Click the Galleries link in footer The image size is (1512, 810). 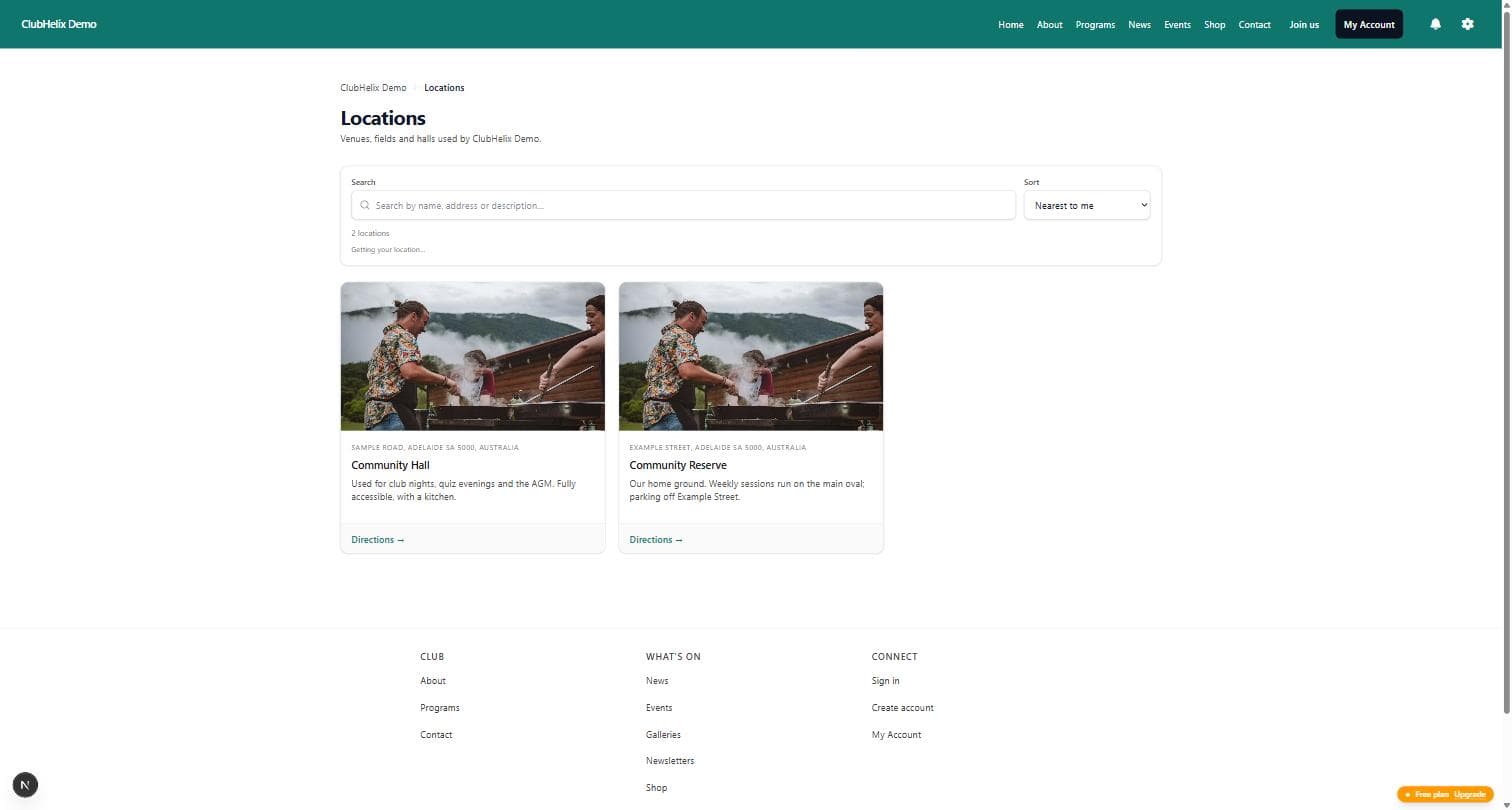pos(663,735)
